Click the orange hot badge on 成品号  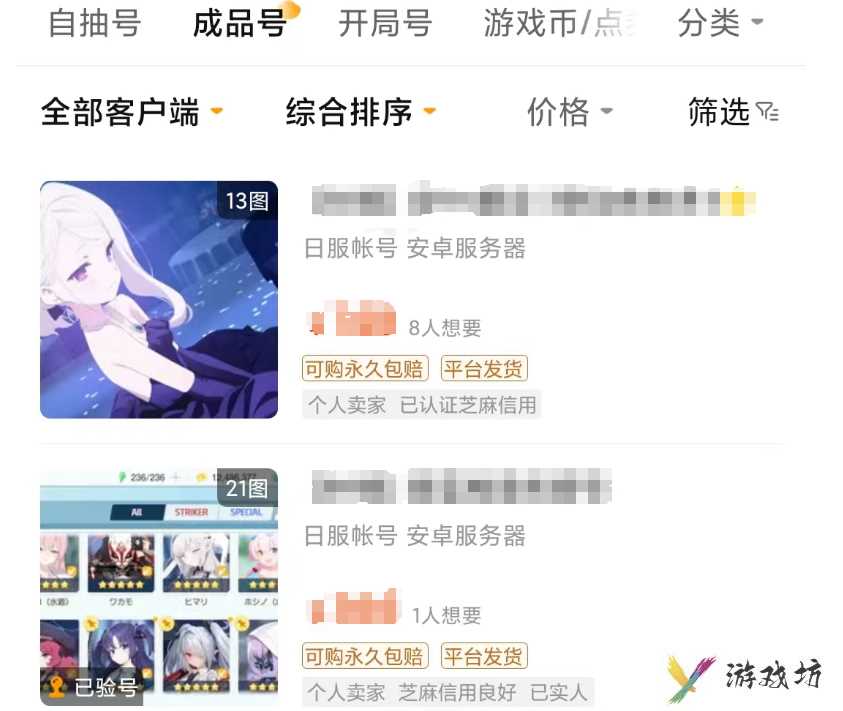pos(291,9)
